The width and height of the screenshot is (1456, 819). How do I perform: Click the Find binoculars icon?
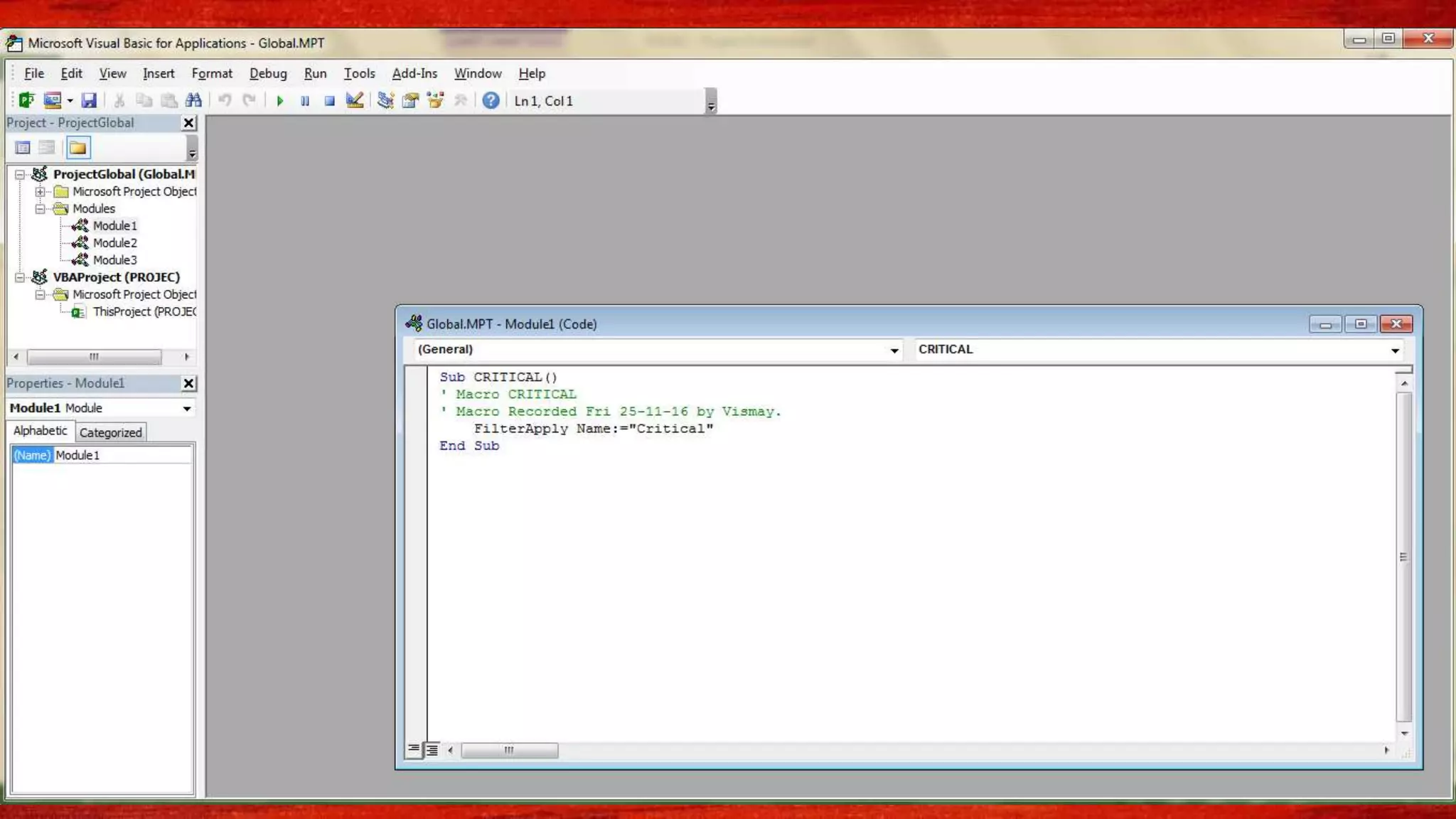pos(193,100)
